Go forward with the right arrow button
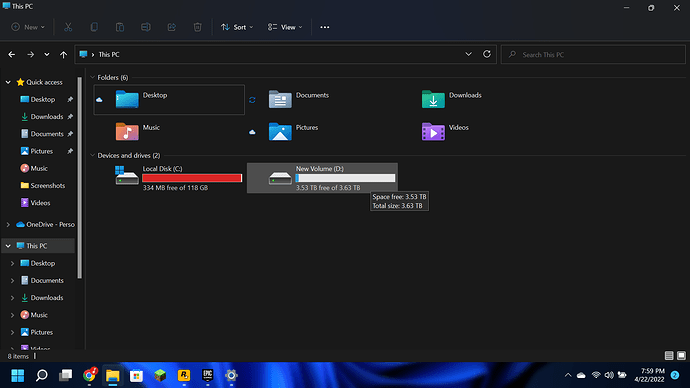690x388 pixels. tap(30, 55)
